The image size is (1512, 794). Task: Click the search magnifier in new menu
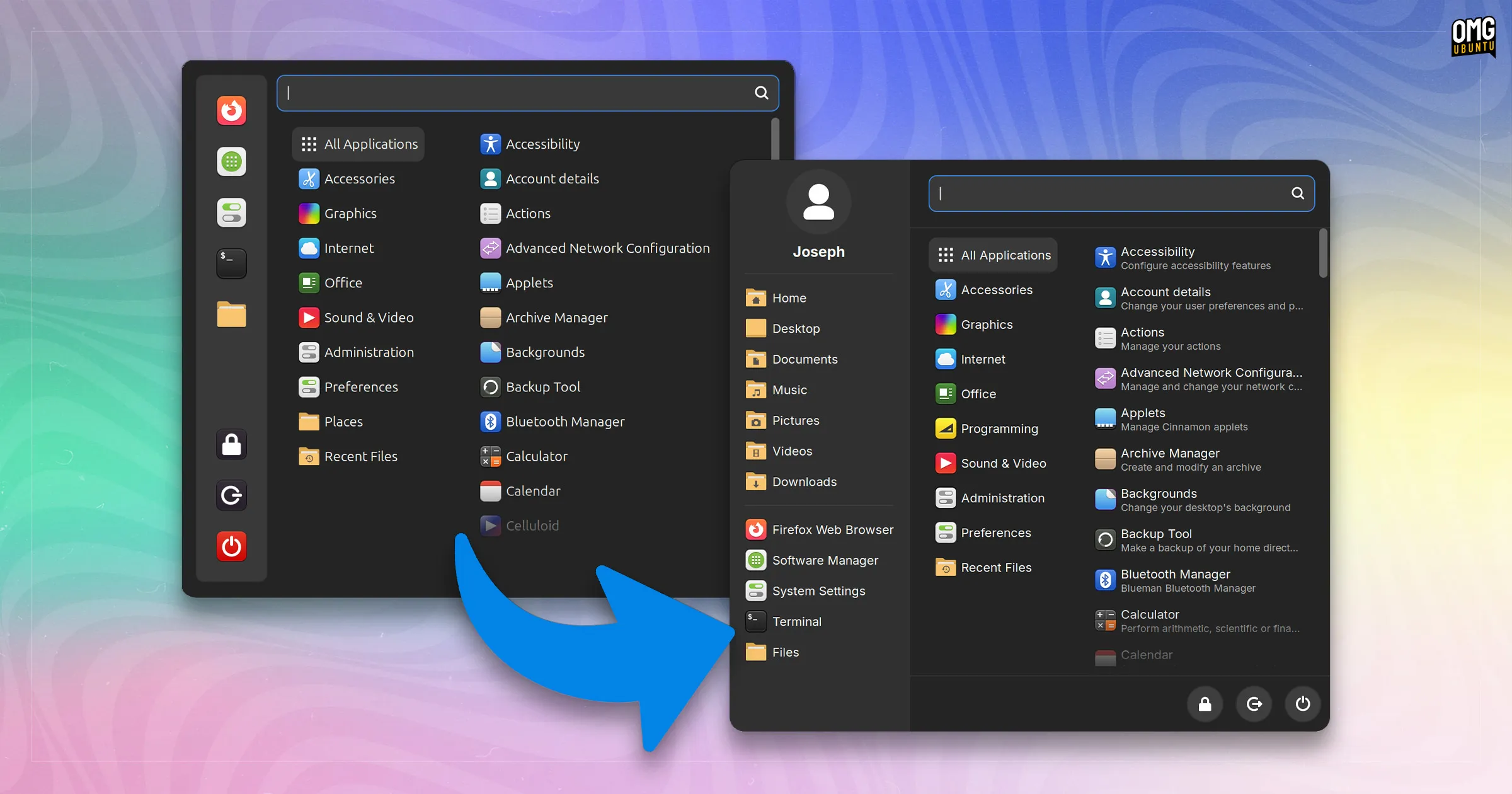[1298, 193]
